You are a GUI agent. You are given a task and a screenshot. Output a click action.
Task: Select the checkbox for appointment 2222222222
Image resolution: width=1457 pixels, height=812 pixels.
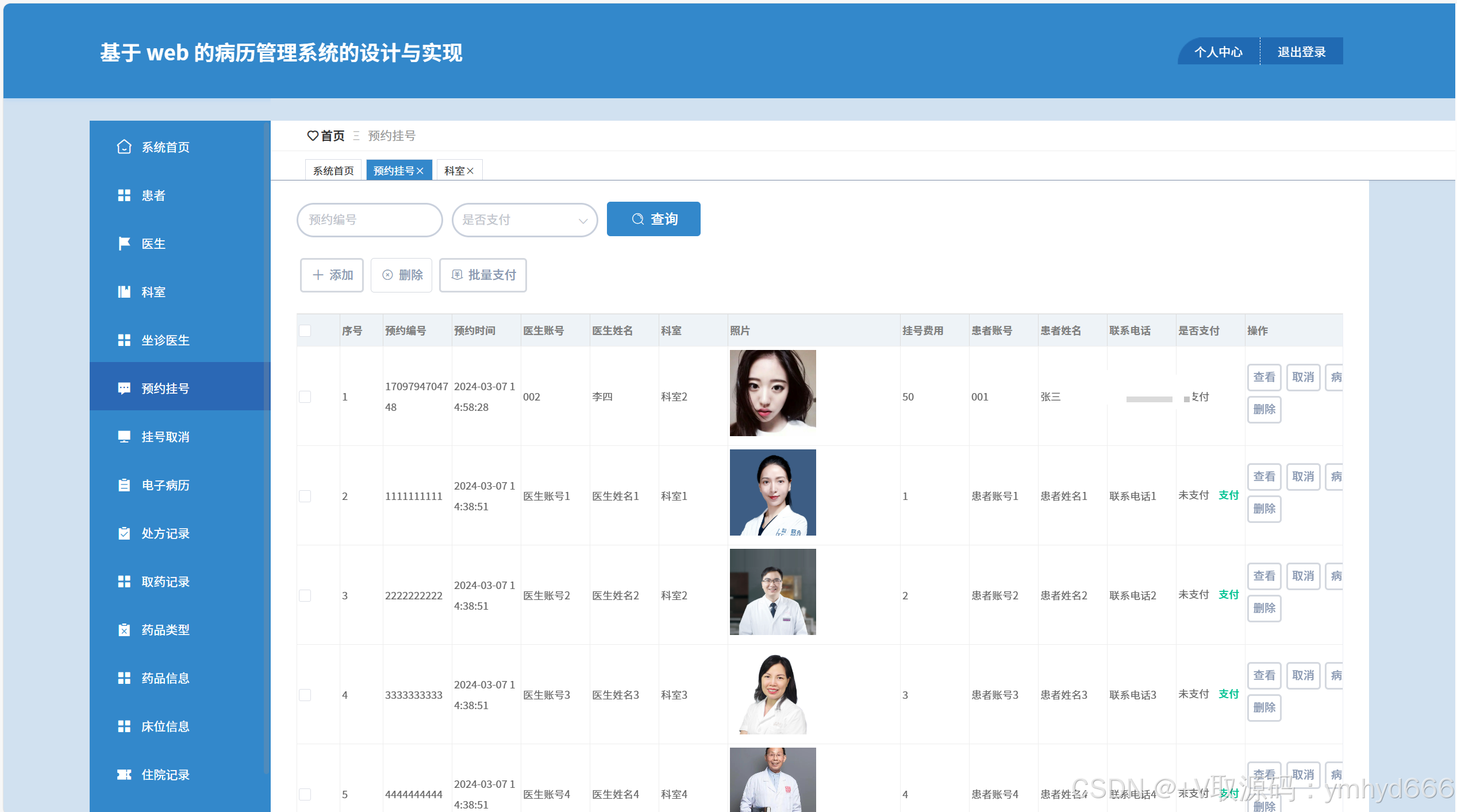tap(305, 595)
